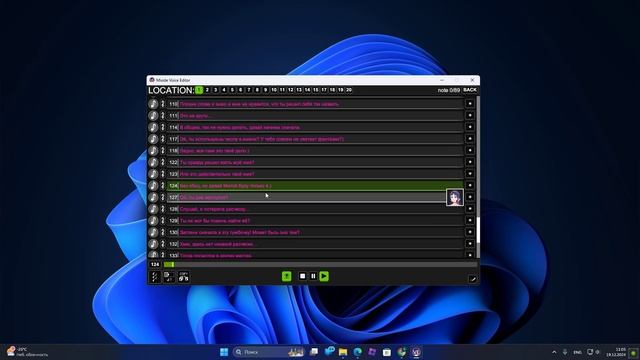Click the music note icon for line 130
Image resolution: width=640 pixels, height=360 pixels.
click(x=153, y=232)
